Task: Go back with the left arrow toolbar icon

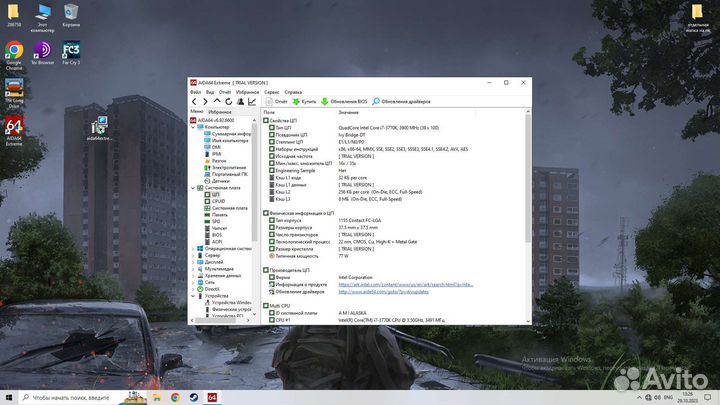Action: coord(194,101)
